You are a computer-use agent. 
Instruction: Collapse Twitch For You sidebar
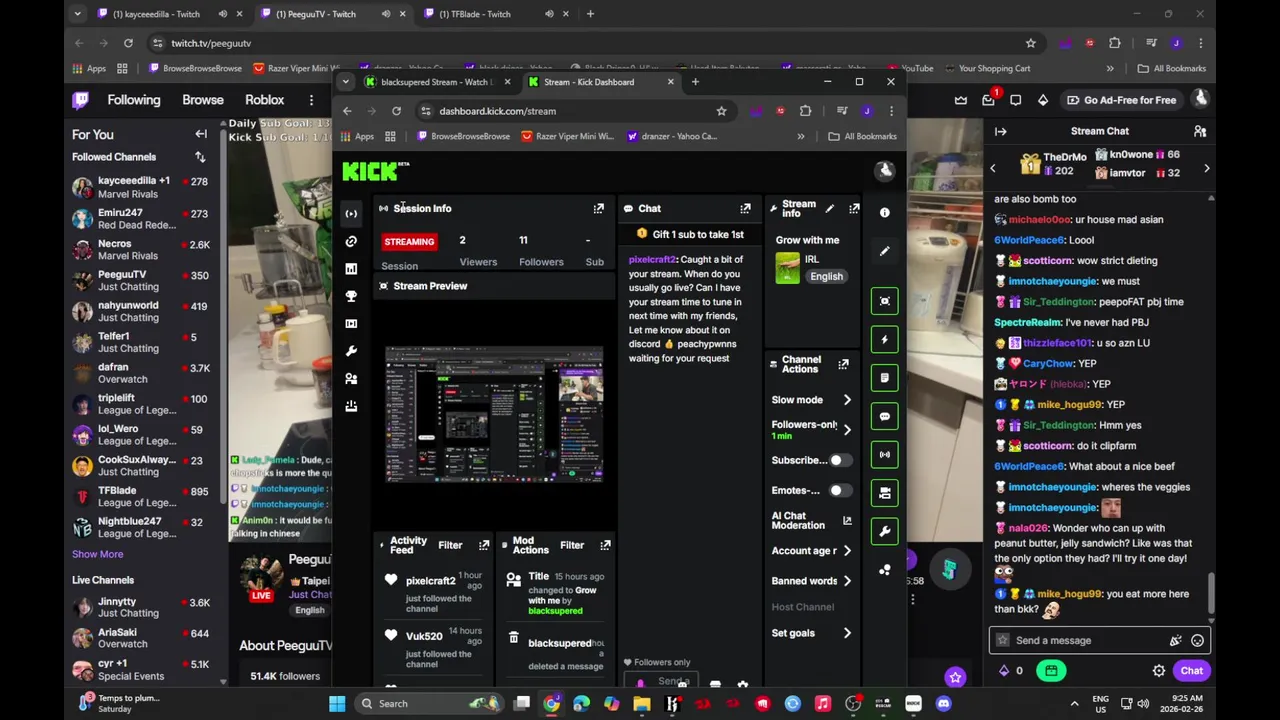point(201,134)
